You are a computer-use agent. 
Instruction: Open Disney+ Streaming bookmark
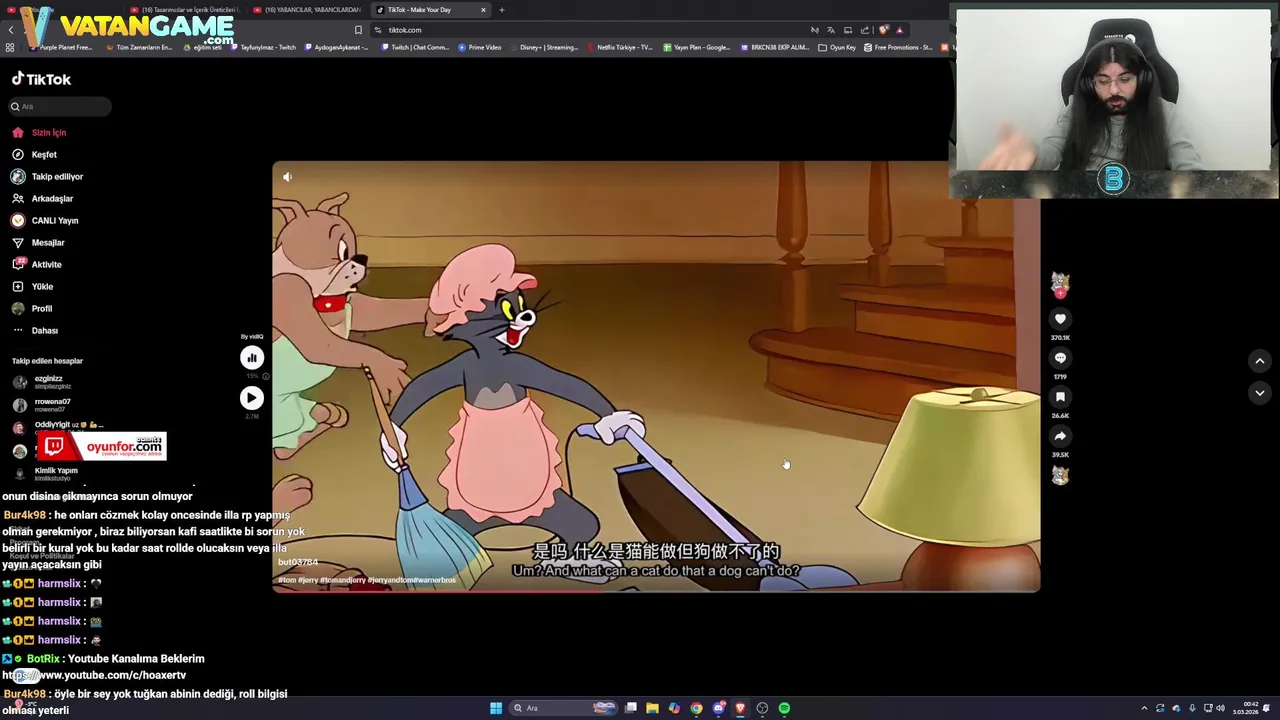[544, 47]
